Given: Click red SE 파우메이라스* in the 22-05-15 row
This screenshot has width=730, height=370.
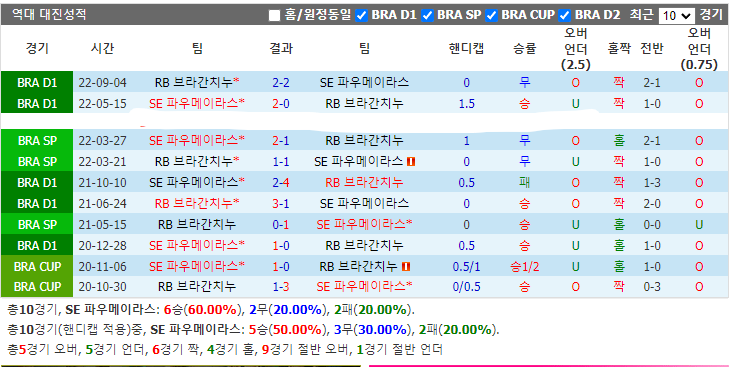Looking at the screenshot, I should pyautogui.click(x=197, y=103).
